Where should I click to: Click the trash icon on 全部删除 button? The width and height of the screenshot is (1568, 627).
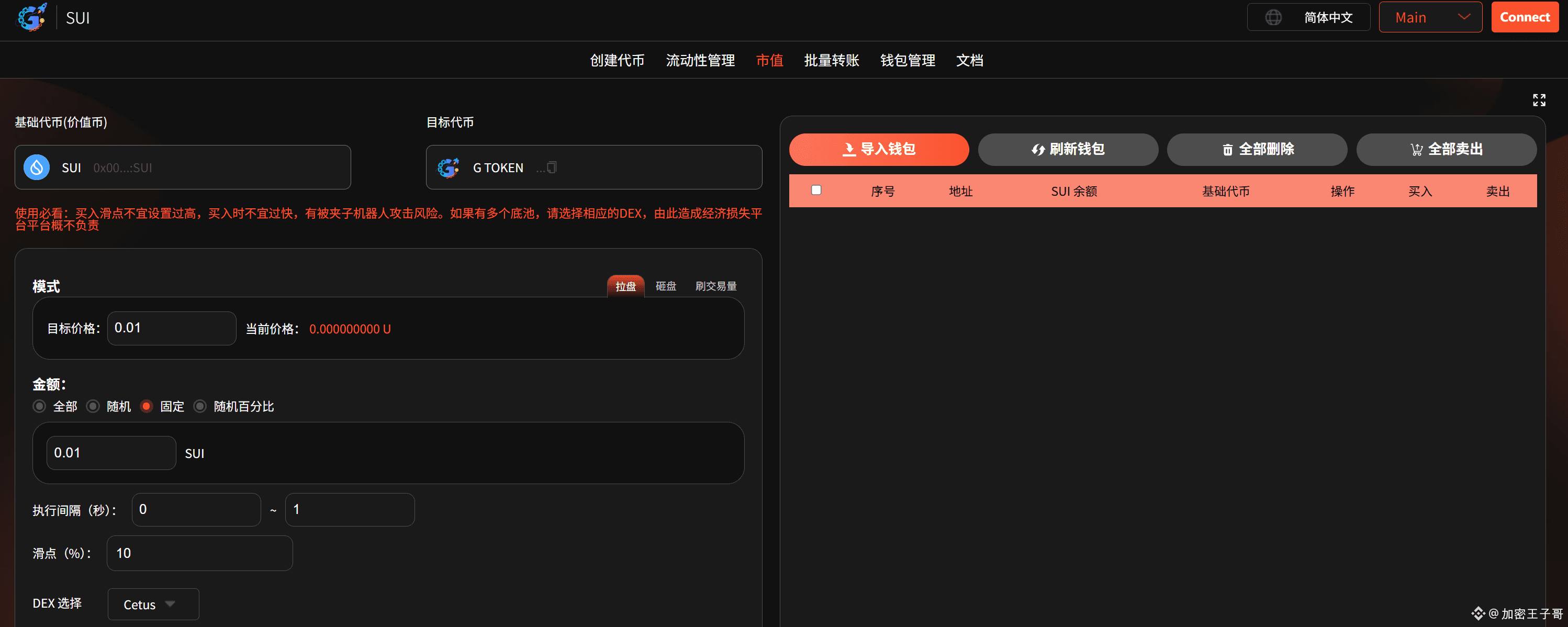click(1227, 149)
